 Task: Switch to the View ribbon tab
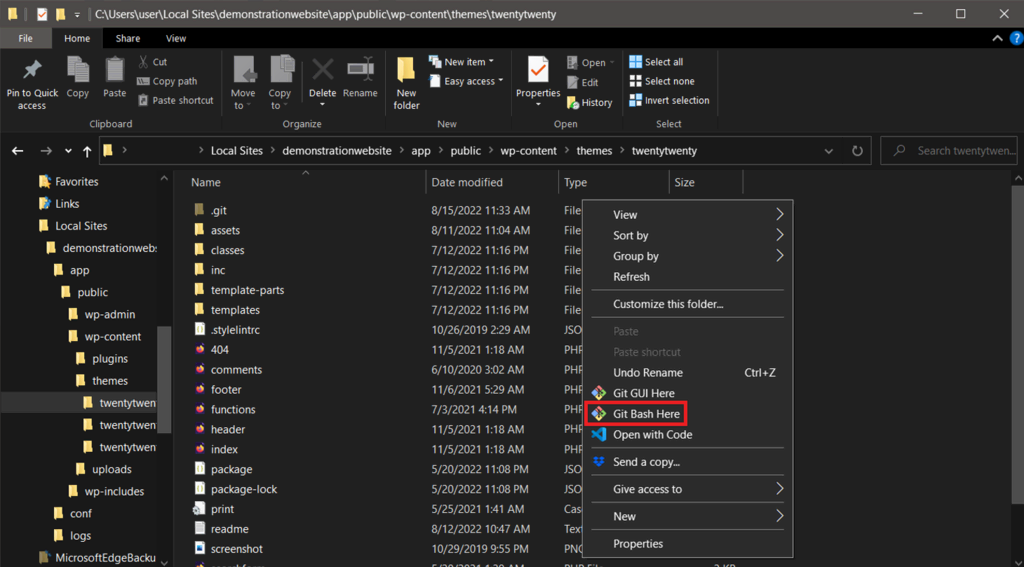176,39
